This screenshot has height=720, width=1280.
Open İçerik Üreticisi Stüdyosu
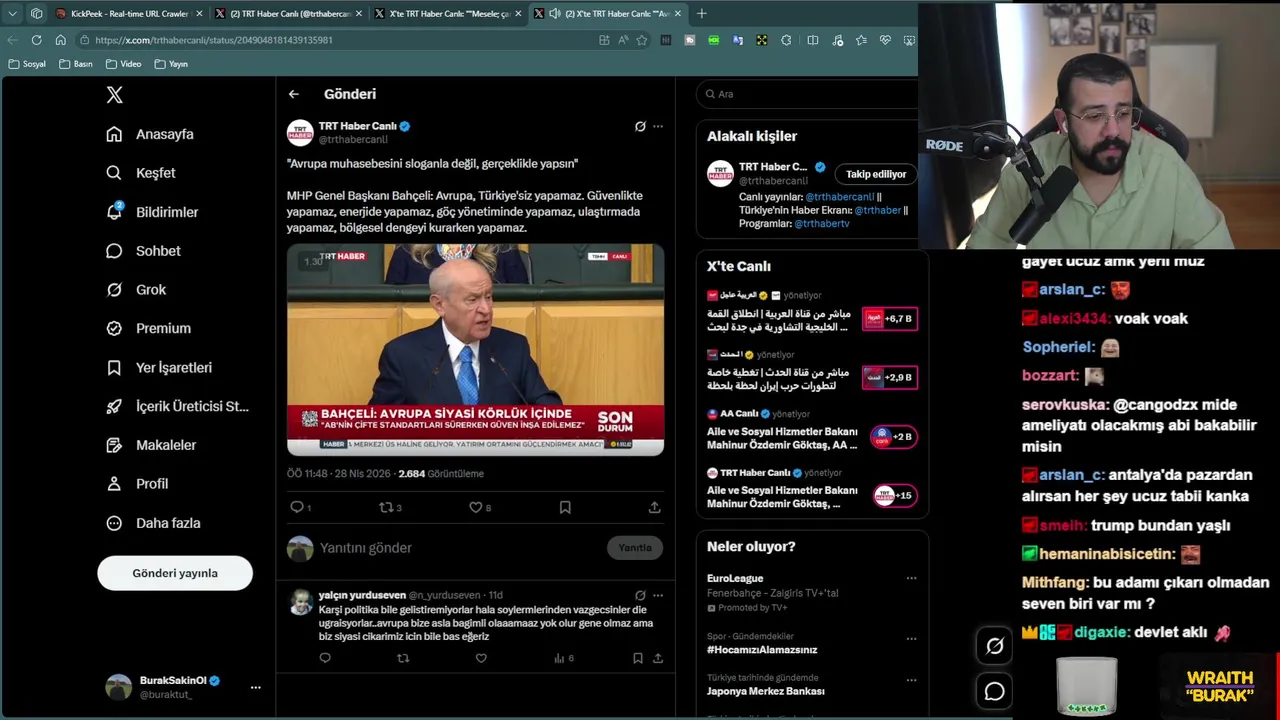tap(178, 406)
